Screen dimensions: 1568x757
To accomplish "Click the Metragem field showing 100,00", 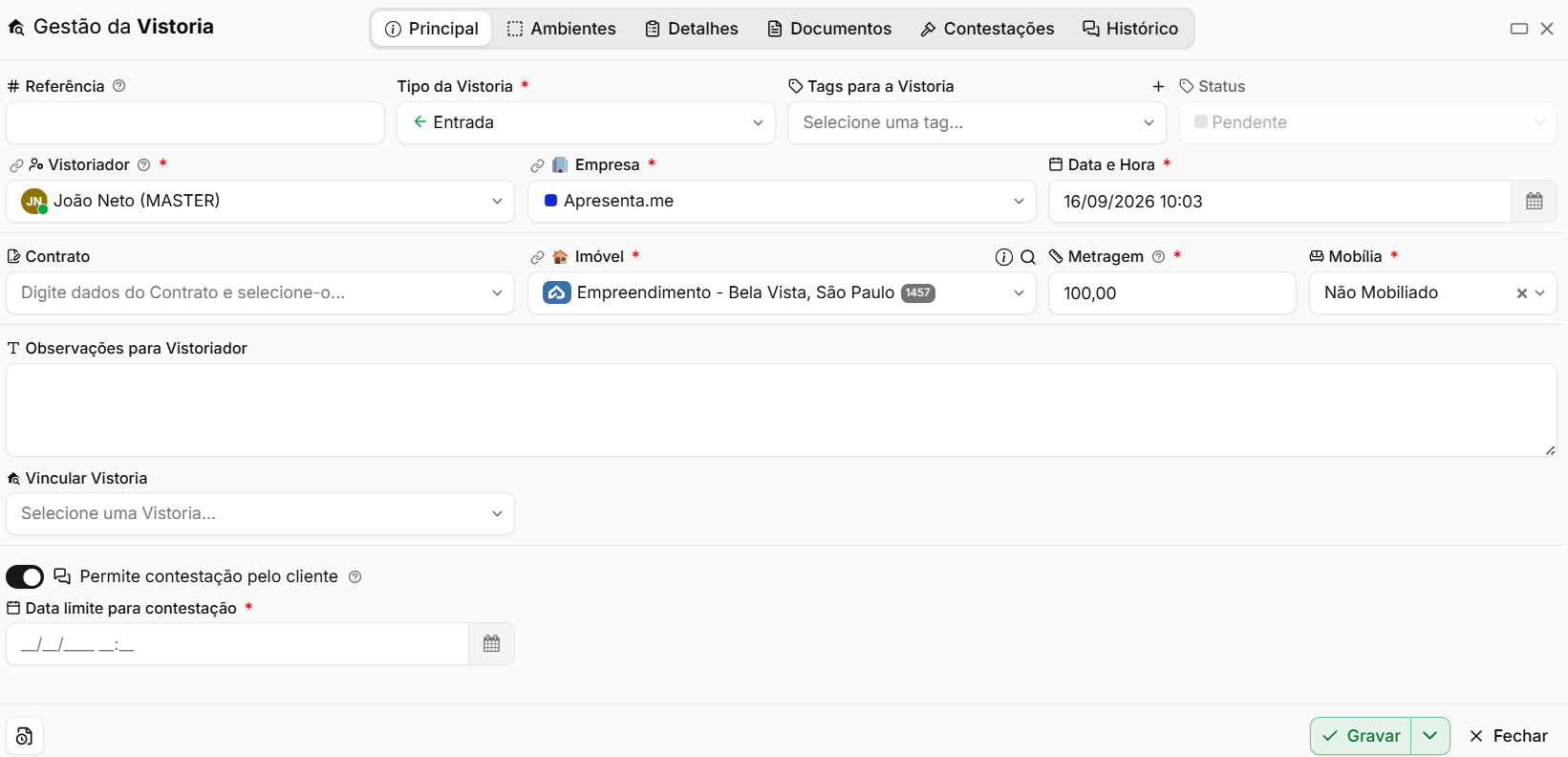I will 1172,293.
